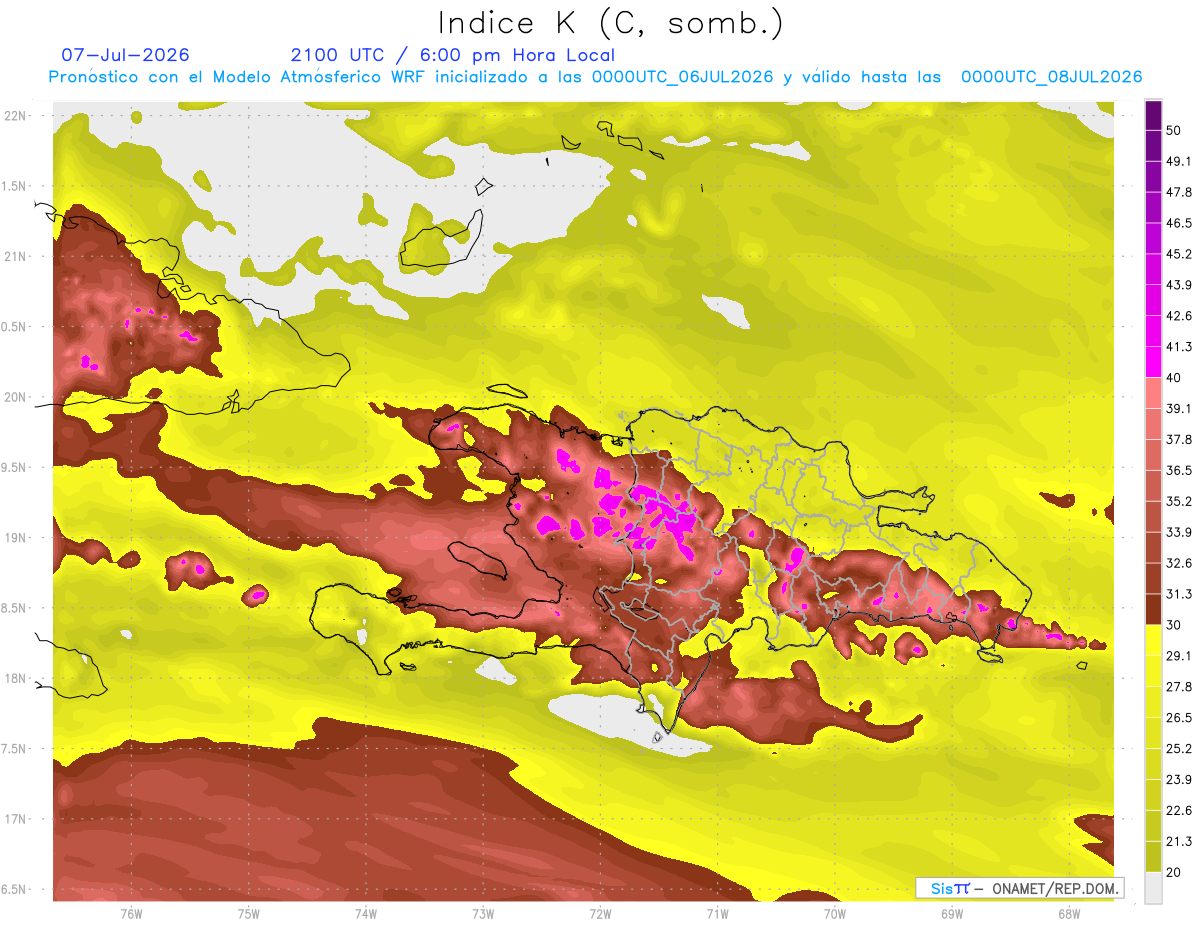This screenshot has width=1200, height=927.
Task: Click the "0000UTC_08JUL2026" valid-until time
Action: click(x=1051, y=77)
